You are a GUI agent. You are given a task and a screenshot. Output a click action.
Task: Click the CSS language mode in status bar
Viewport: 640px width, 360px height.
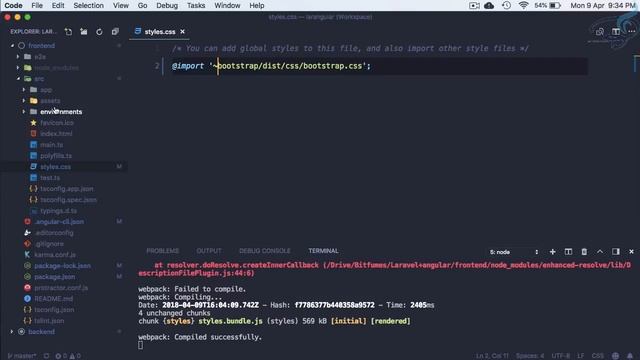pos(598,356)
